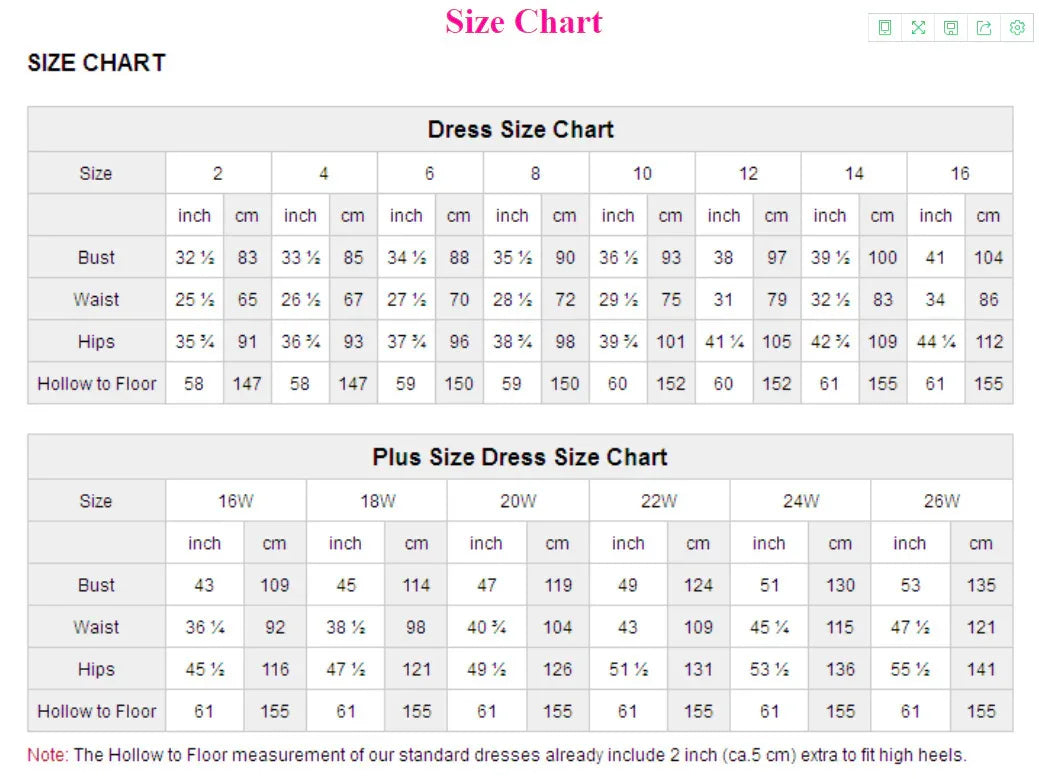Select the inch header under size 2

[x=194, y=215]
